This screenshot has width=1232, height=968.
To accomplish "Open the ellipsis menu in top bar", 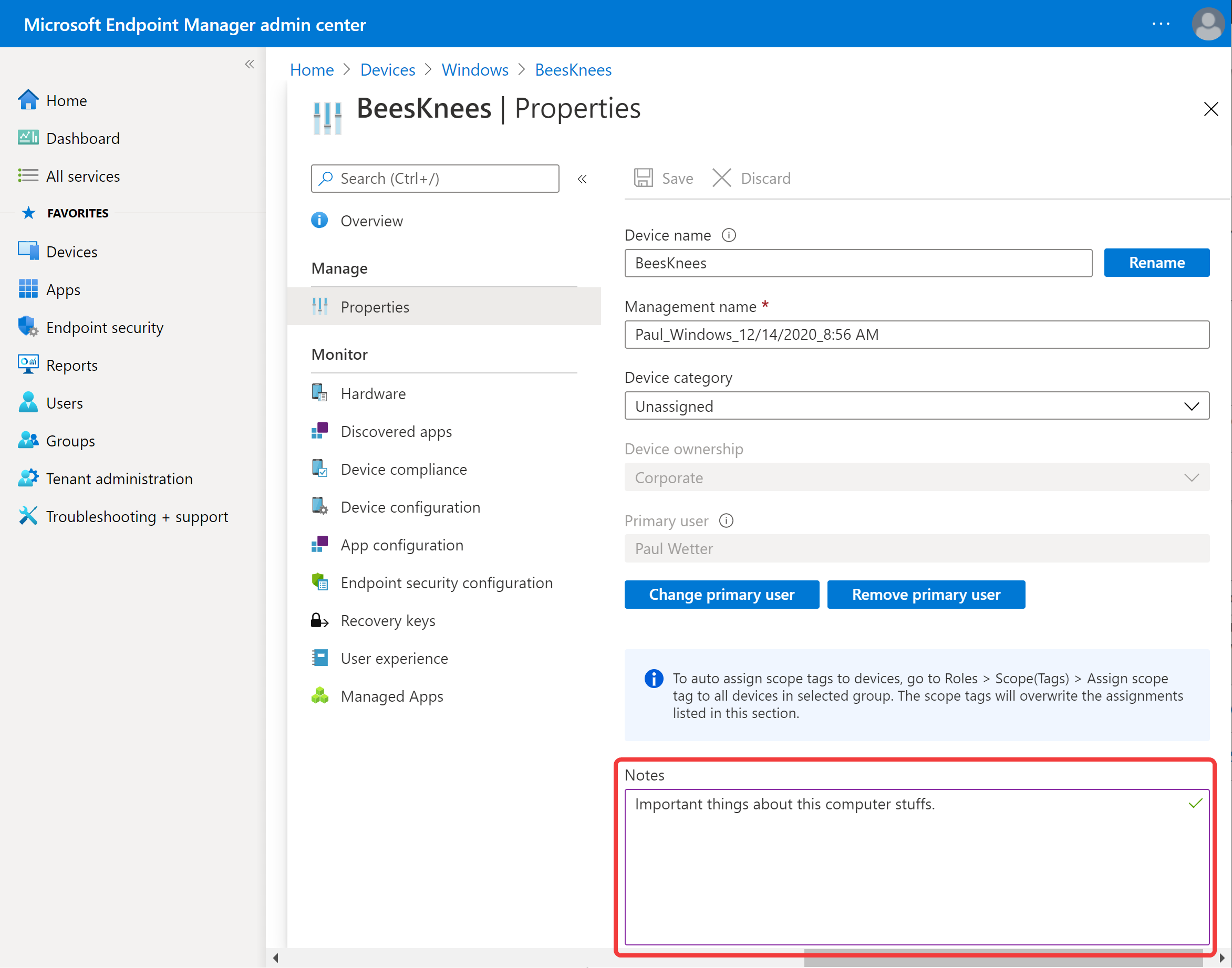I will 1161,24.
